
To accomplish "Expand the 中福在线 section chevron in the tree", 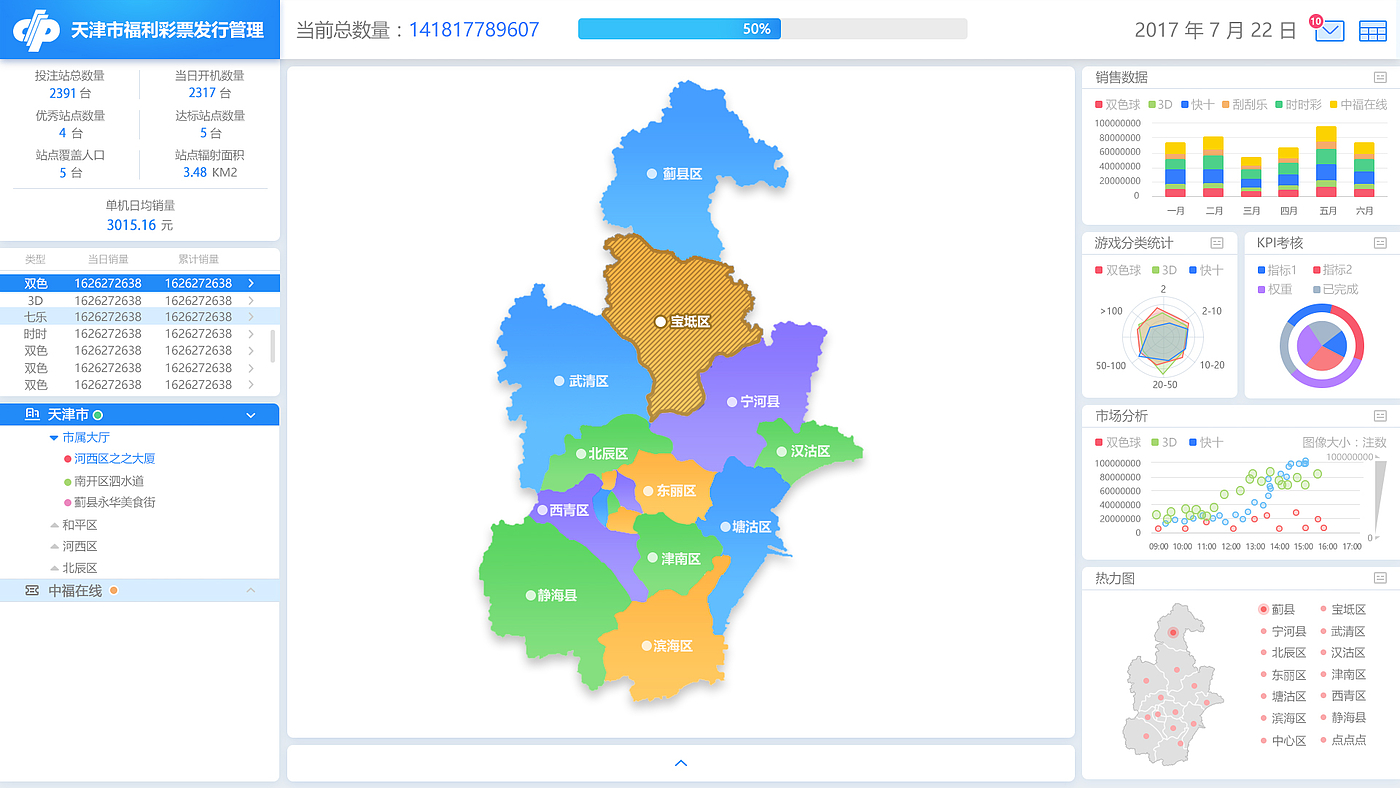I will tap(251, 591).
